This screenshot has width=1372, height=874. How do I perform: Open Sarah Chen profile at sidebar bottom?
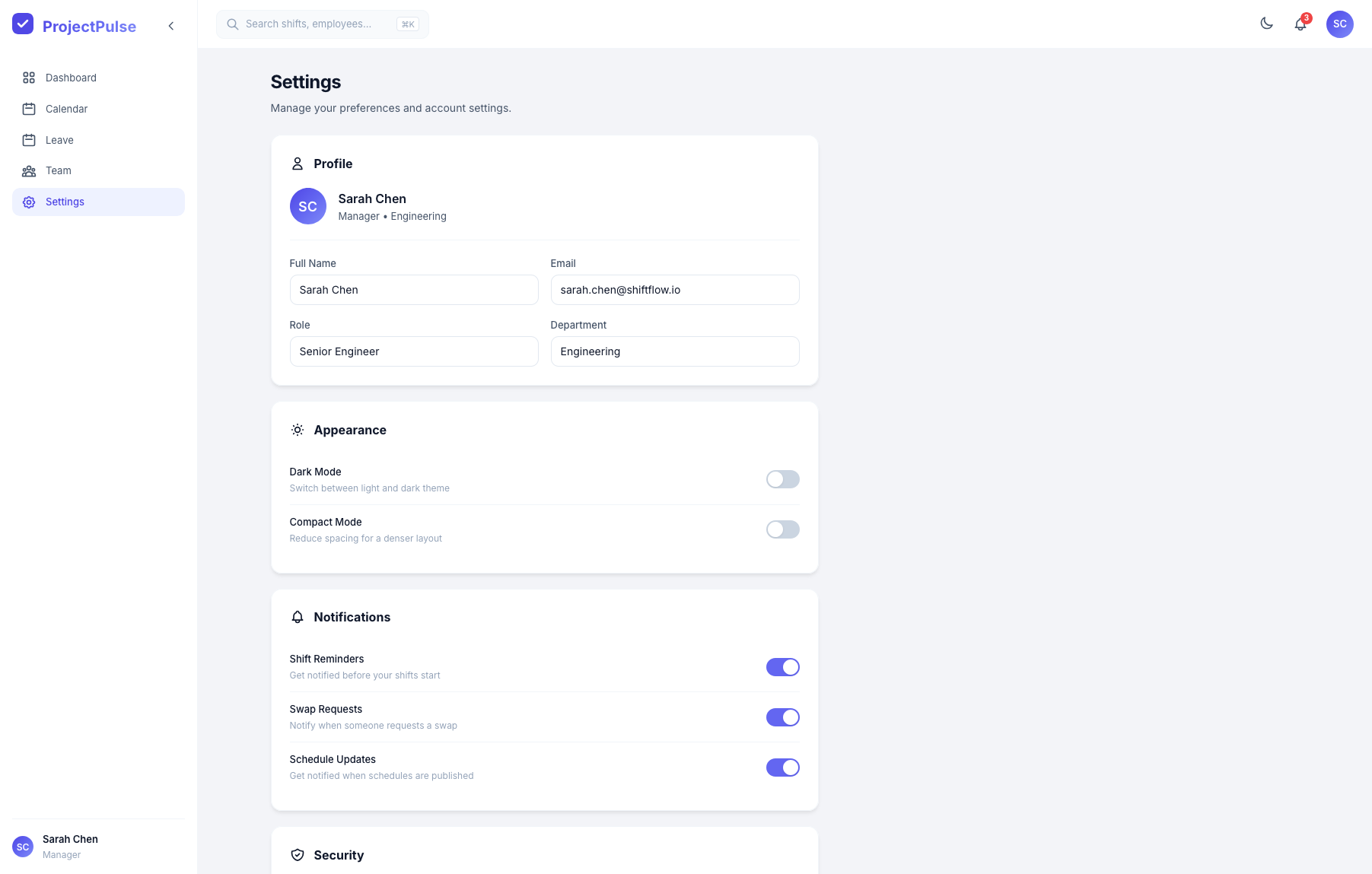click(70, 846)
